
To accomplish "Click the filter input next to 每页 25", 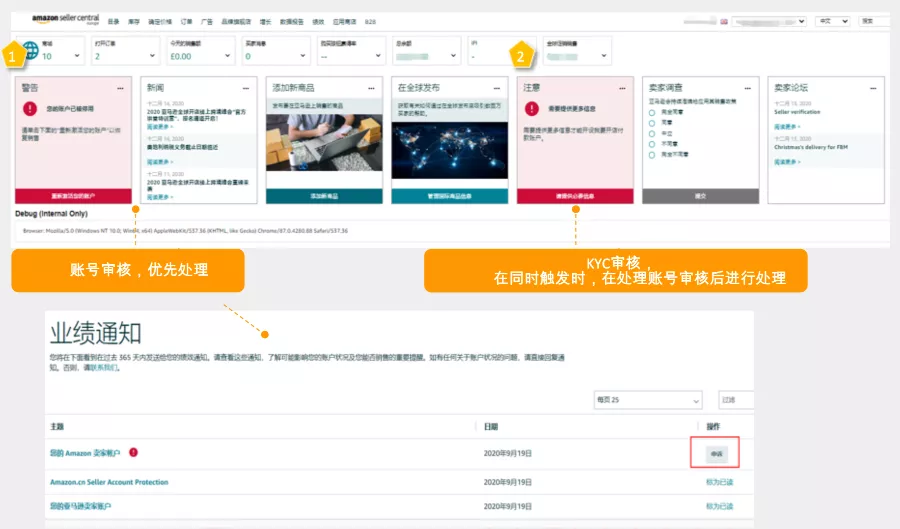I will (736, 400).
